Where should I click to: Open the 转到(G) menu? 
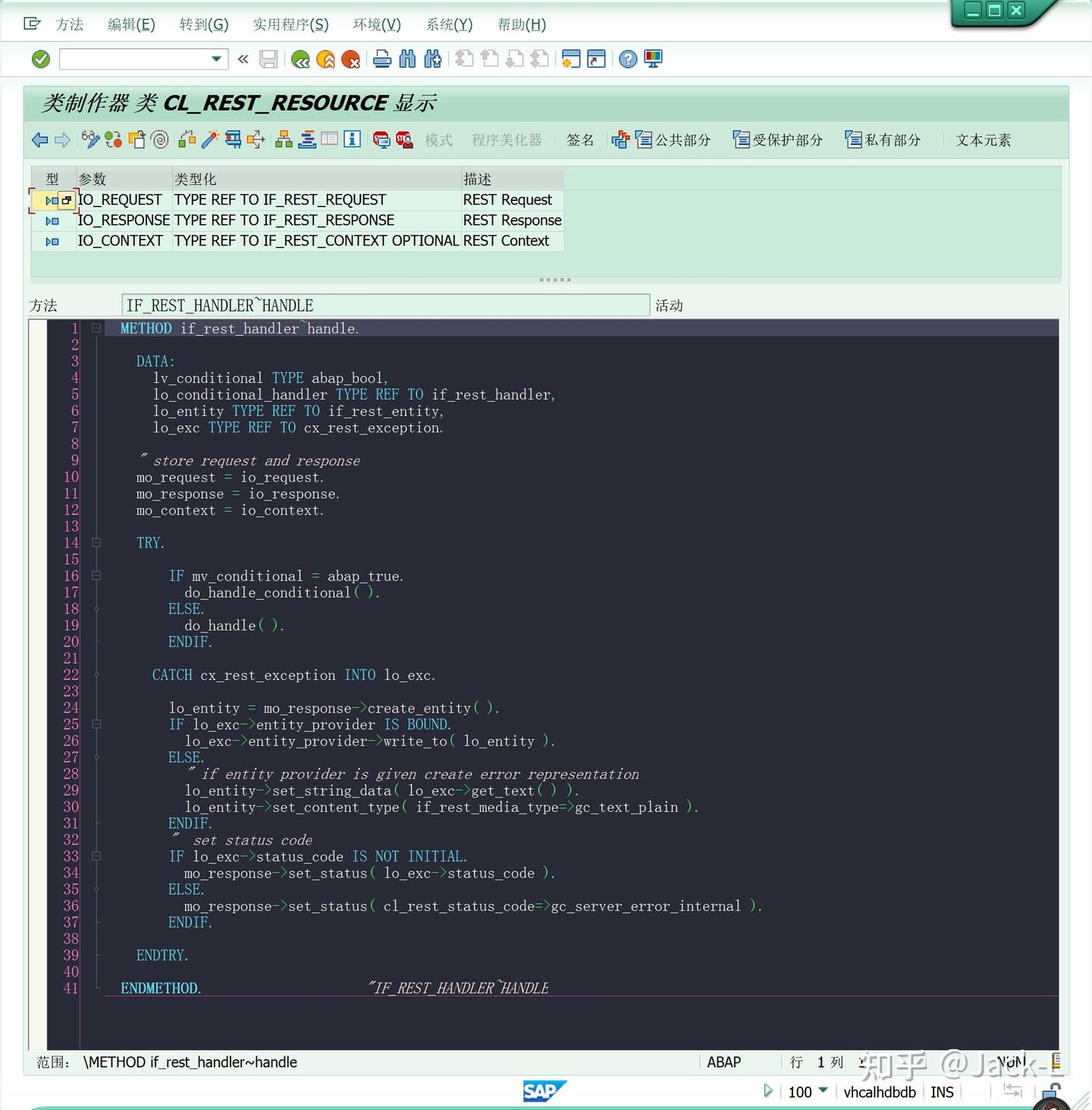(204, 24)
